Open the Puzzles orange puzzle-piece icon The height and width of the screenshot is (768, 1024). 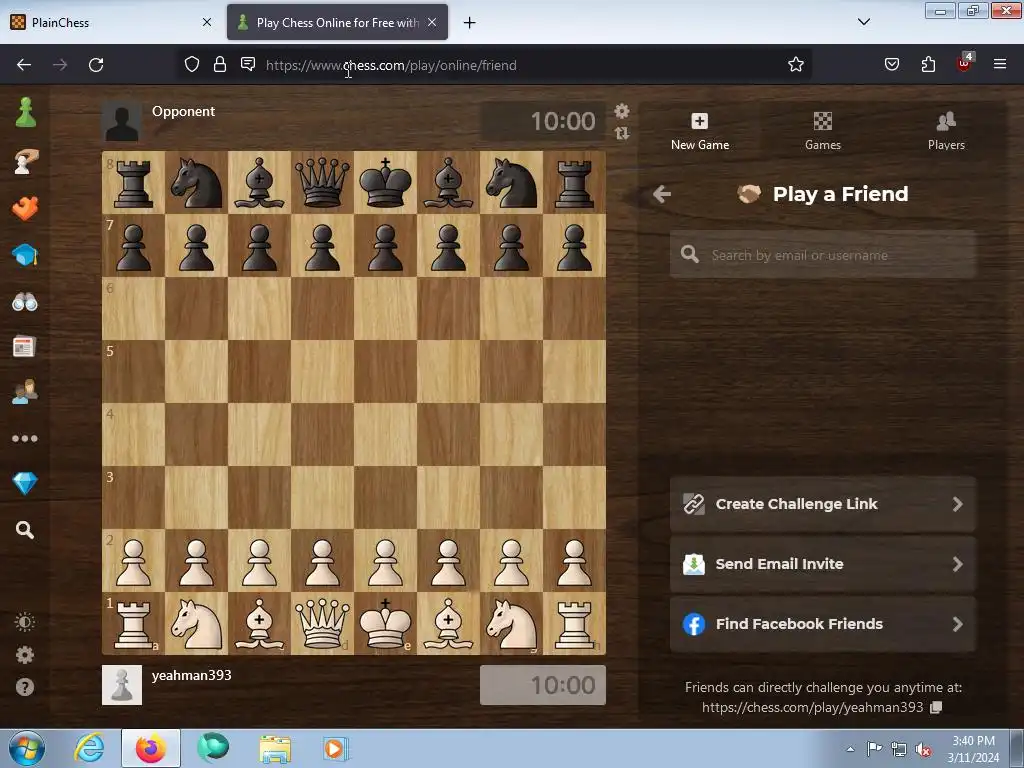pyautogui.click(x=25, y=208)
